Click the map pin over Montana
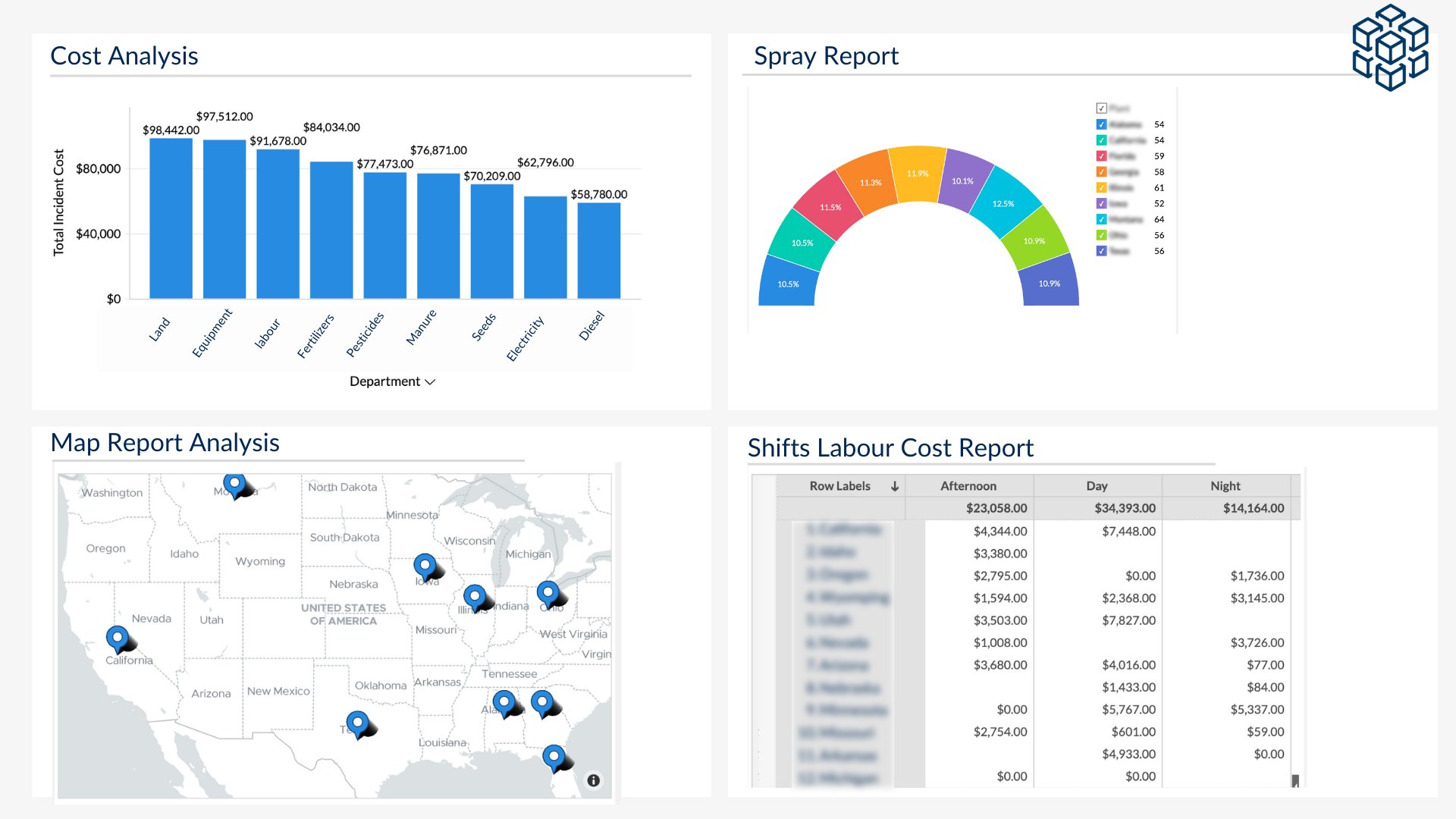The image size is (1456, 819). pyautogui.click(x=234, y=483)
